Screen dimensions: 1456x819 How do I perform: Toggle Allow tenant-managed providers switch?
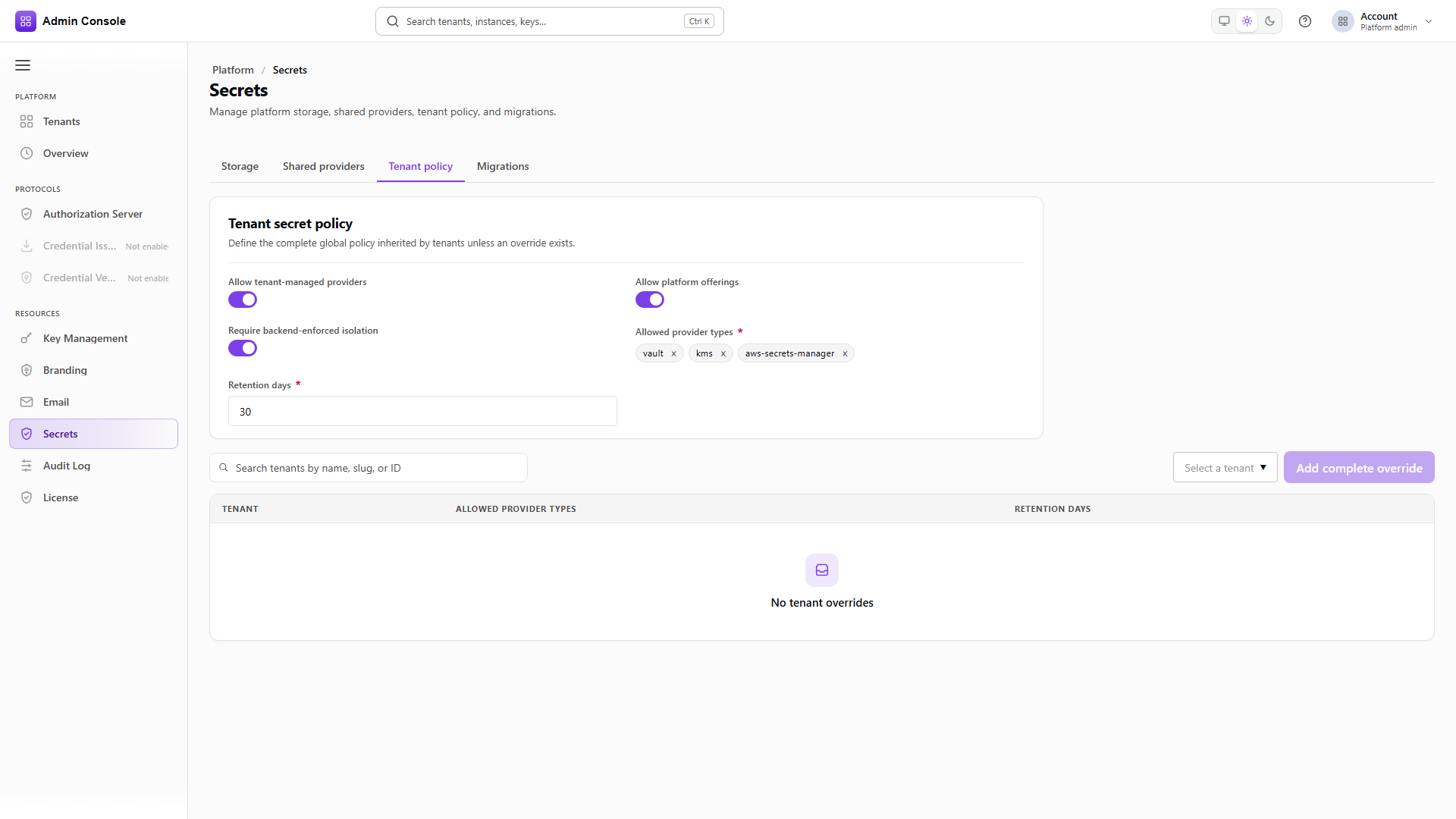pos(243,300)
